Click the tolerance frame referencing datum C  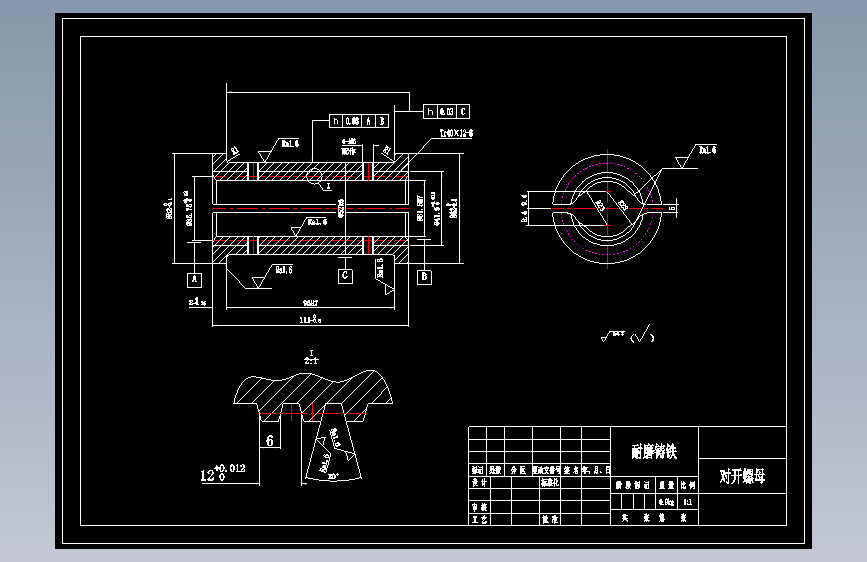click(447, 112)
